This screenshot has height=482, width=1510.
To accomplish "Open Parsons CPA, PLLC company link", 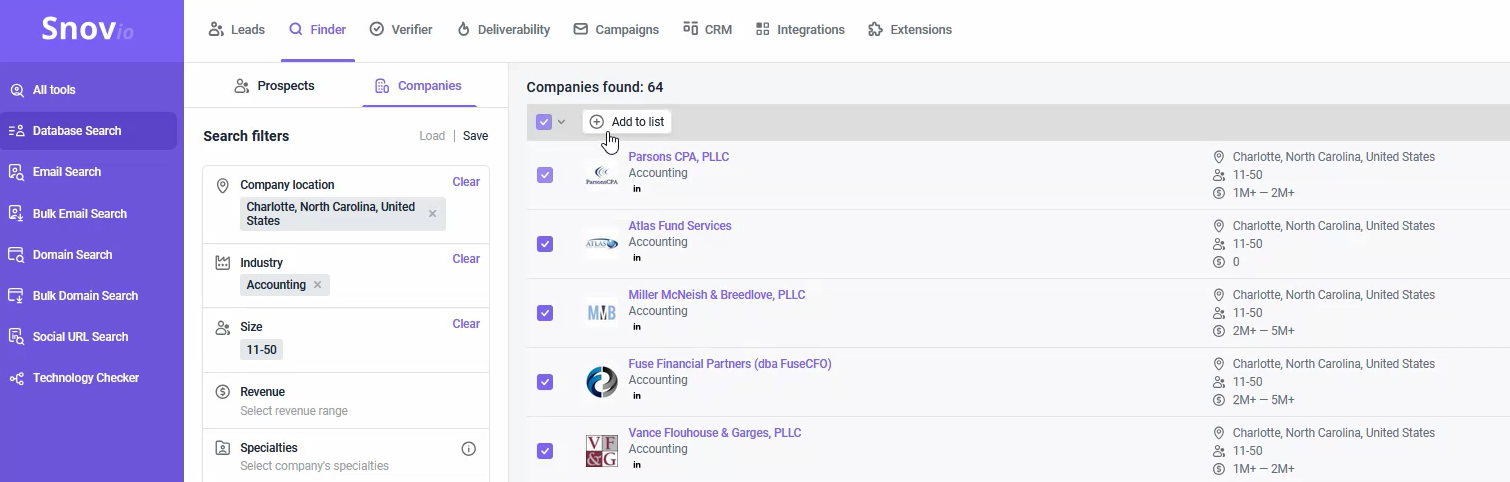I will (x=679, y=157).
